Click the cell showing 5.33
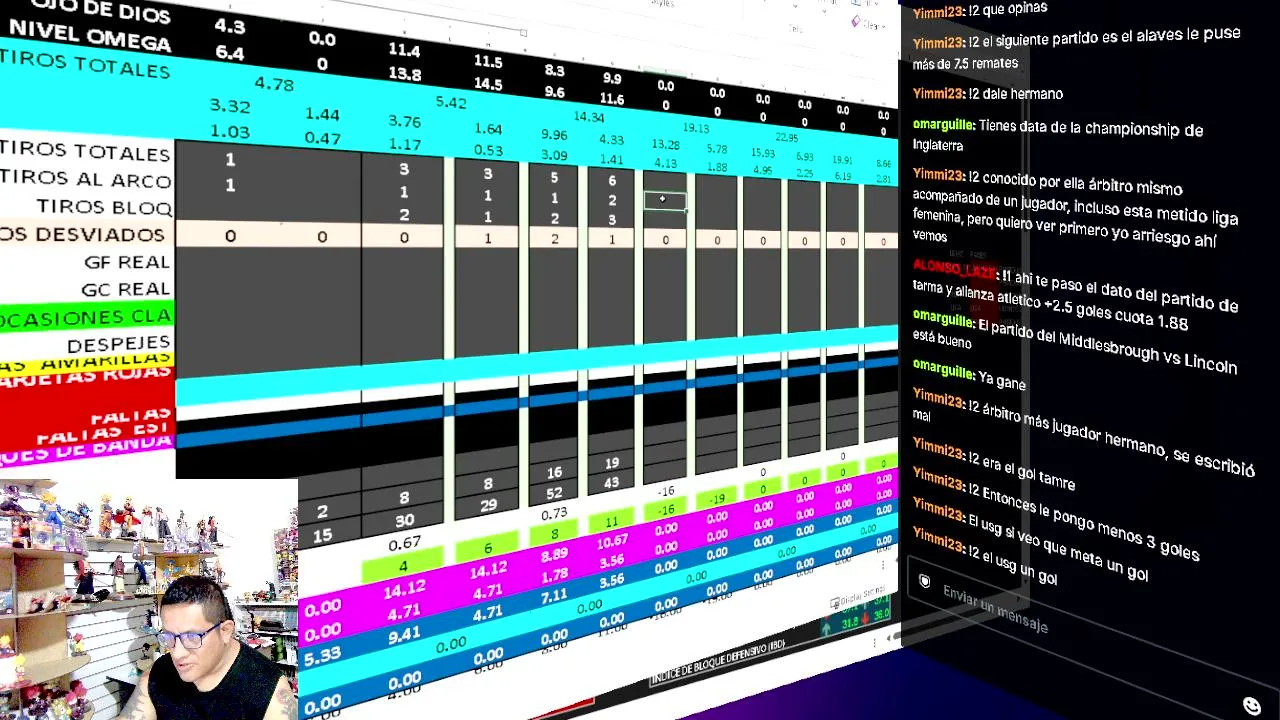This screenshot has height=720, width=1280. [x=322, y=655]
